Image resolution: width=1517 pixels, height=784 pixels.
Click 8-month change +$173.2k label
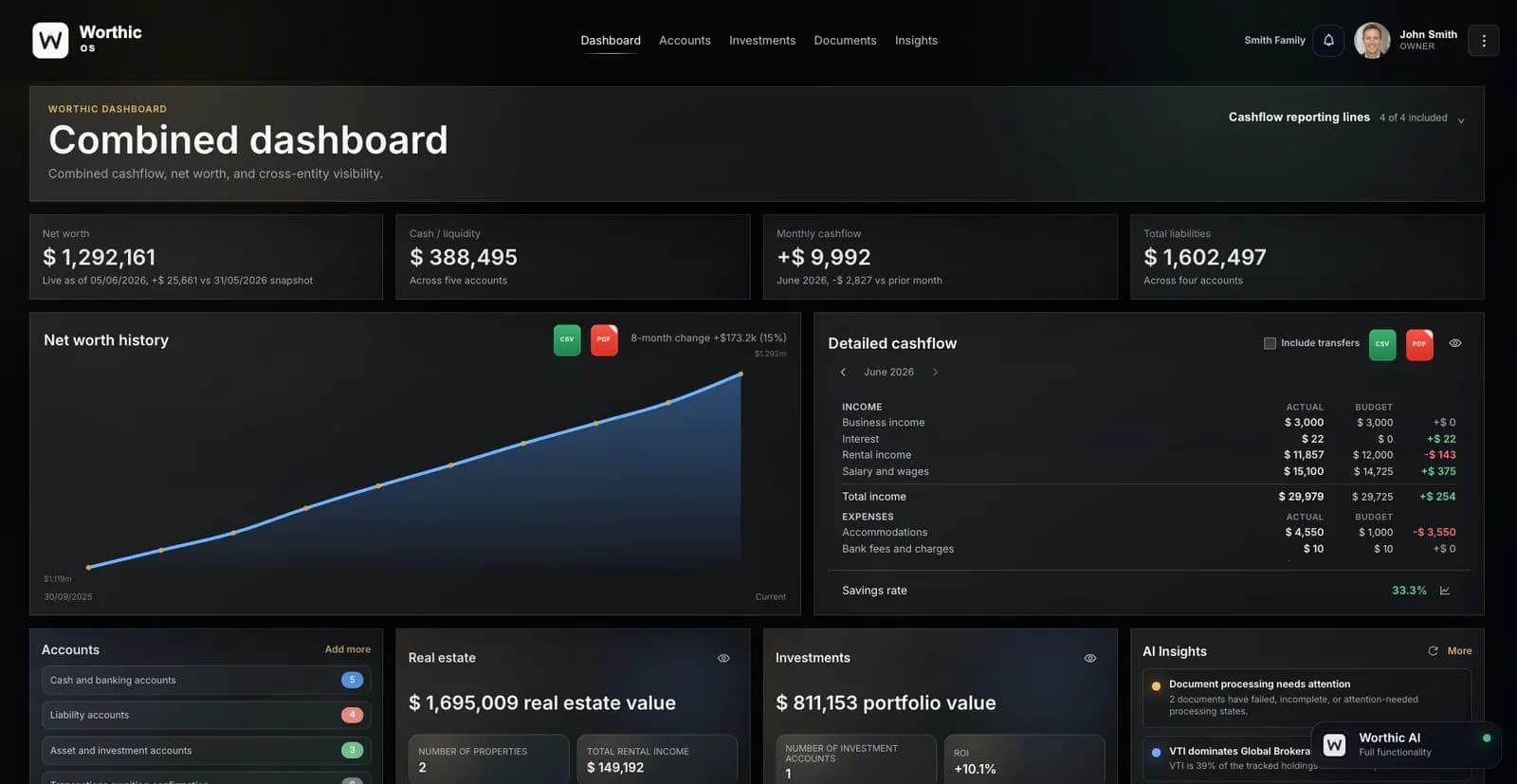click(x=708, y=338)
